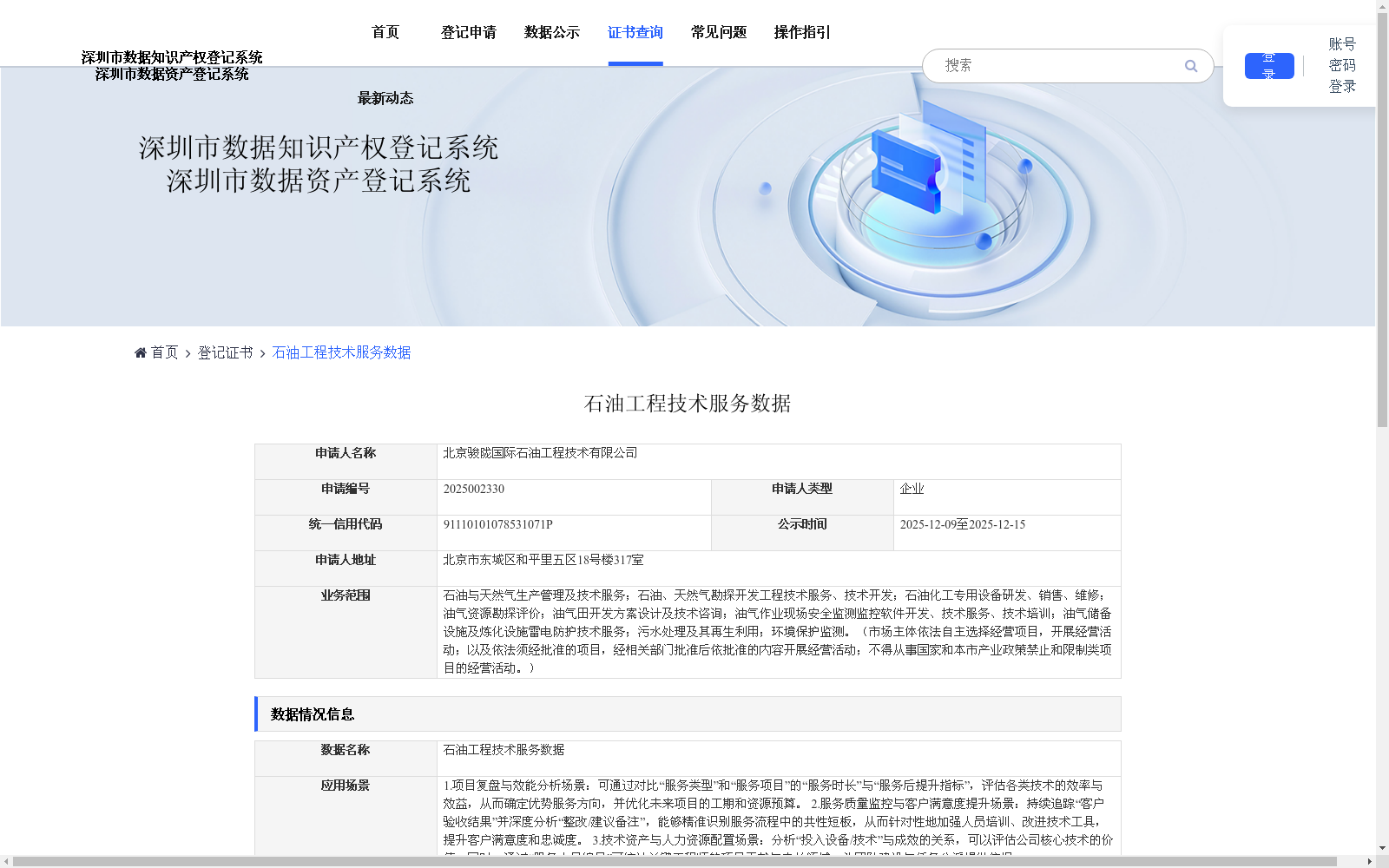Viewport: 1389px width, 868px height.
Task: Click horizontal scrollbar left arrow
Action: coord(6,862)
